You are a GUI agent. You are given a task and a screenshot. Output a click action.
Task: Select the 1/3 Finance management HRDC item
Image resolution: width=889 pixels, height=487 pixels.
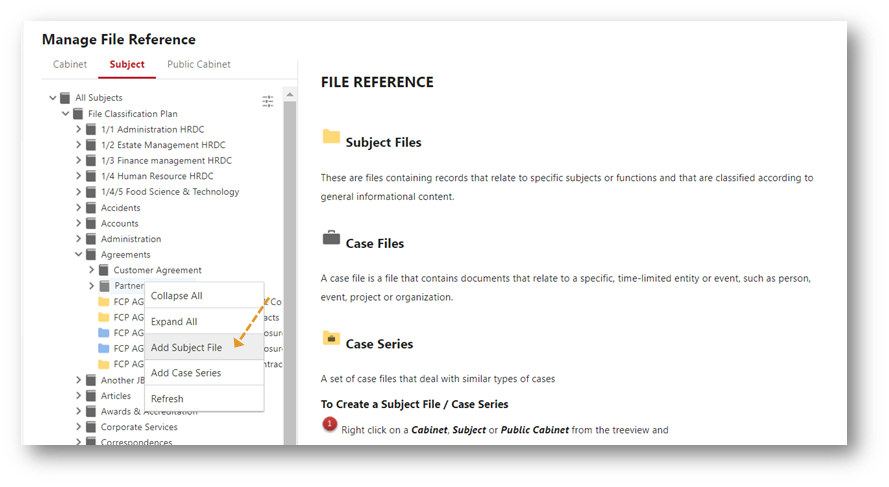[166, 161]
